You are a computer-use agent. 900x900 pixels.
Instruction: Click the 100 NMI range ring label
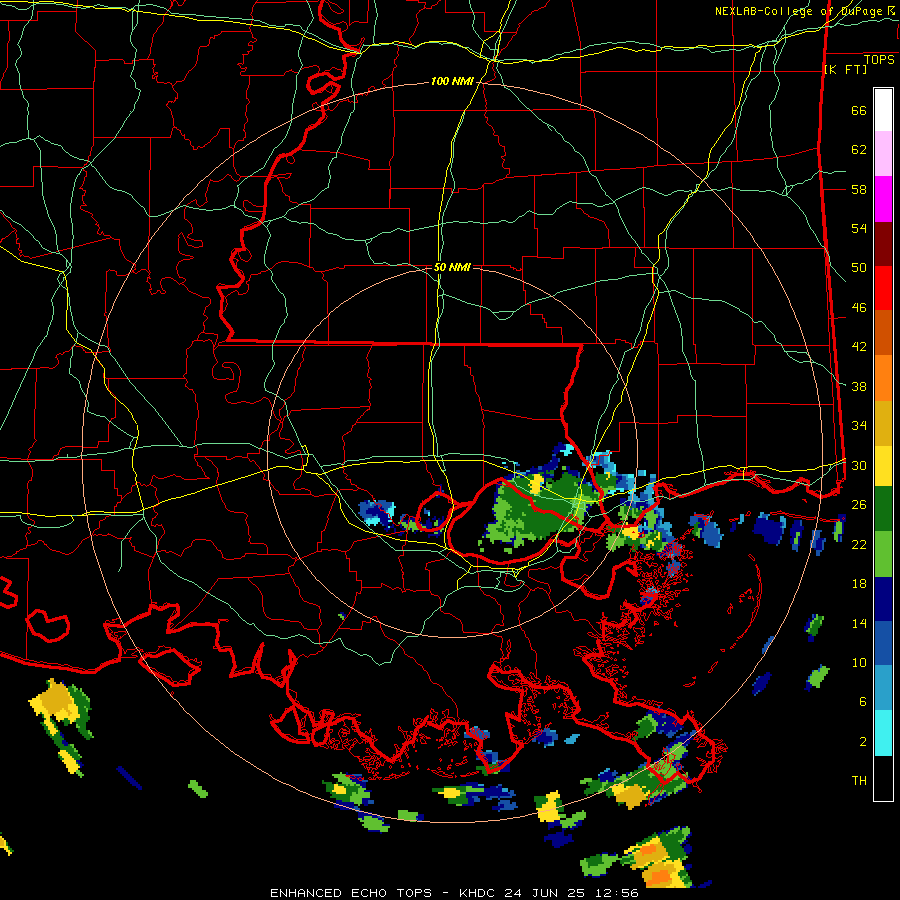[452, 82]
